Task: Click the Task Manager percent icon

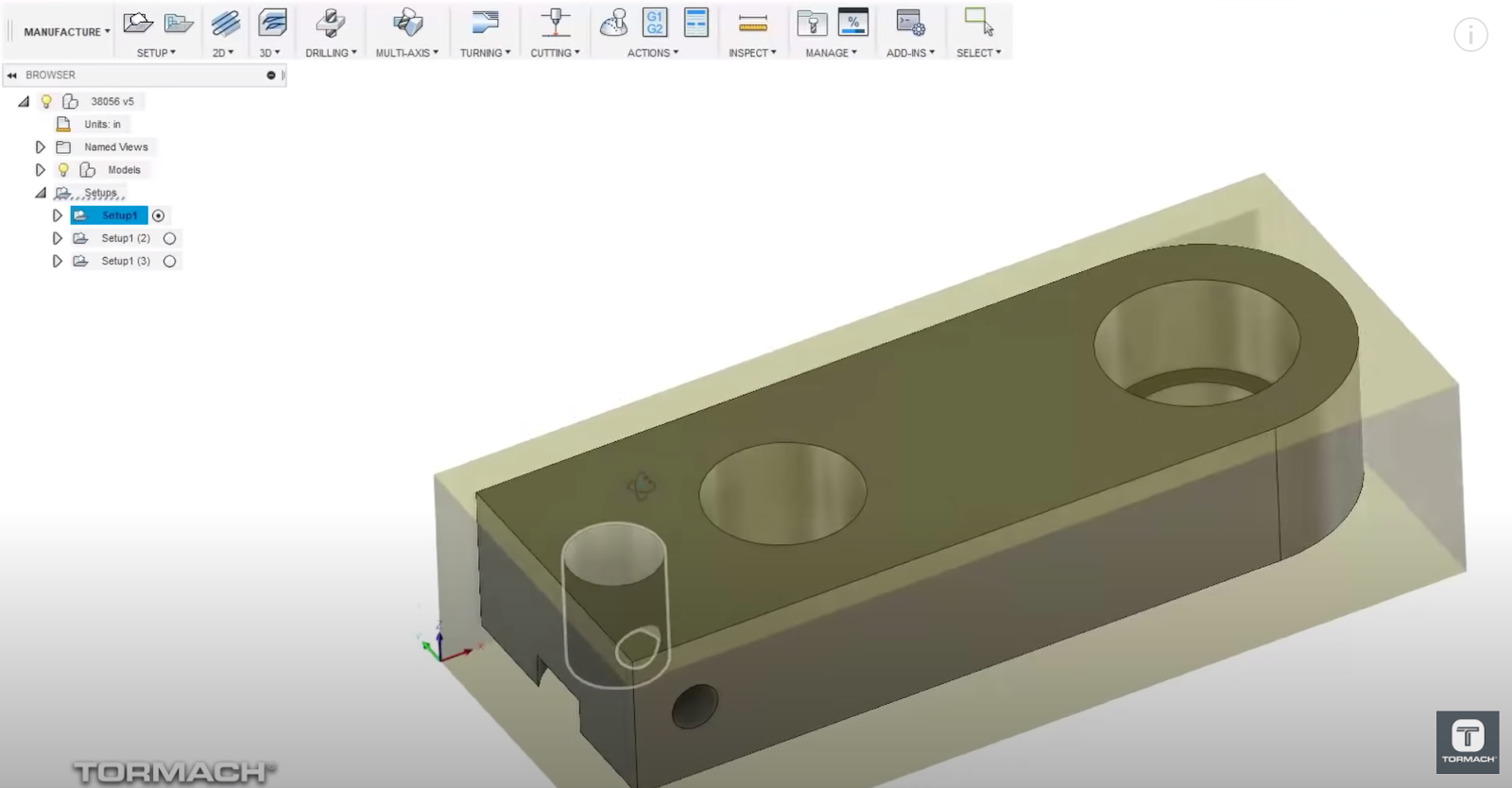Action: pyautogui.click(x=853, y=23)
